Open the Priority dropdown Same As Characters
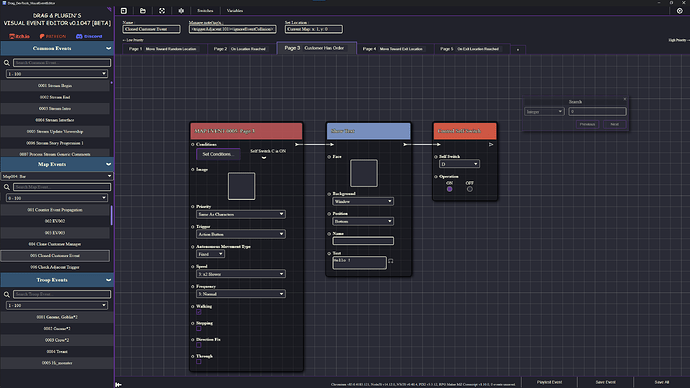Viewport: 690px width, 388px height. pyautogui.click(x=241, y=214)
